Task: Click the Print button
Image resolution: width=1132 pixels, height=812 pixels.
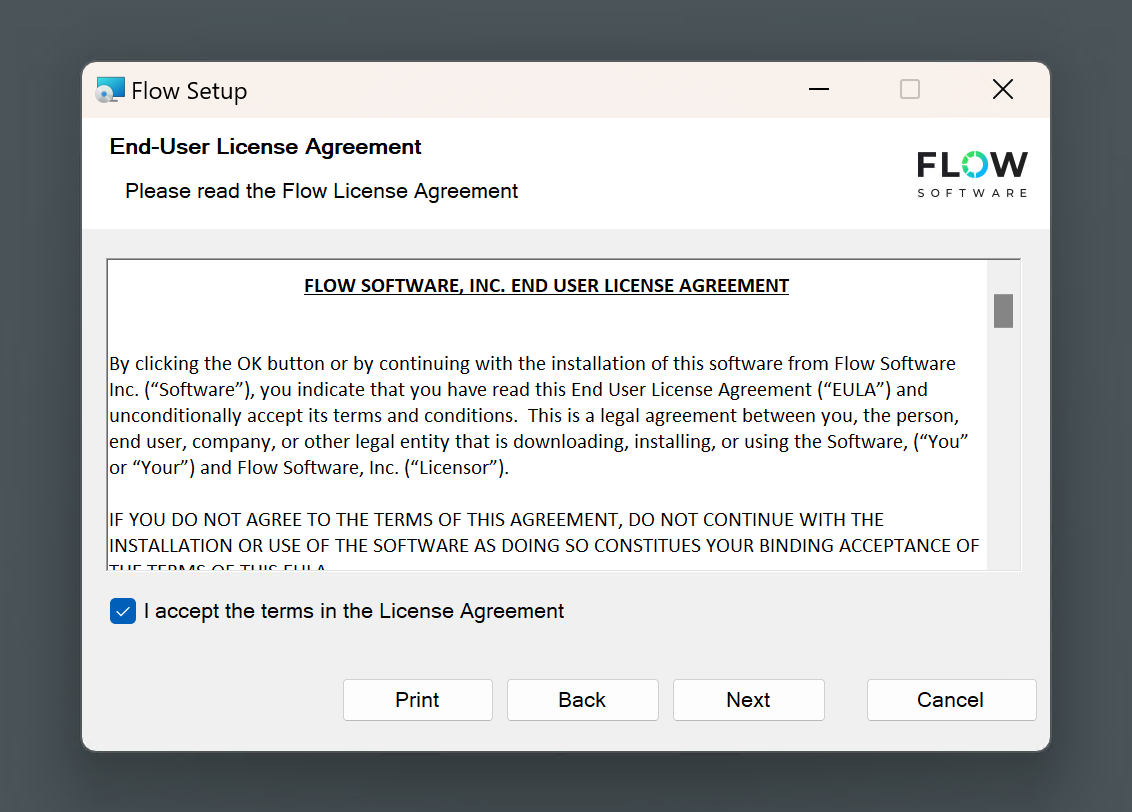Action: pyautogui.click(x=417, y=699)
